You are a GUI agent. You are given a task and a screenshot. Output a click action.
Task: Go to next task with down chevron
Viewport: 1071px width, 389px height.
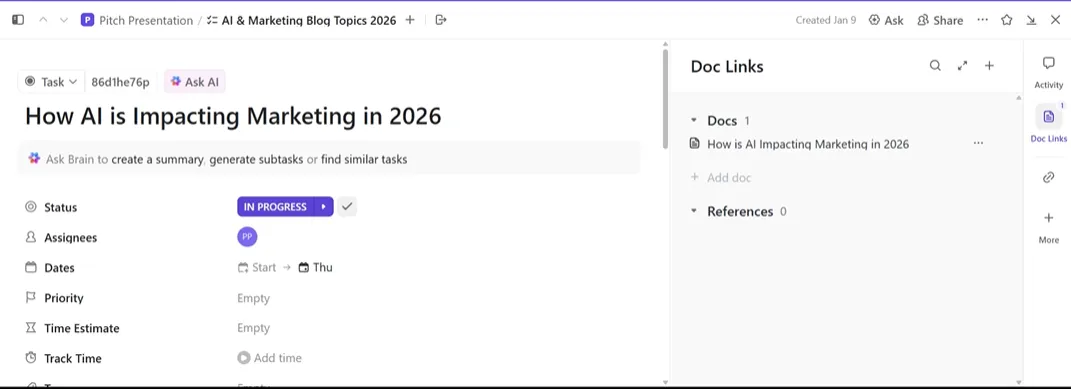(x=64, y=20)
